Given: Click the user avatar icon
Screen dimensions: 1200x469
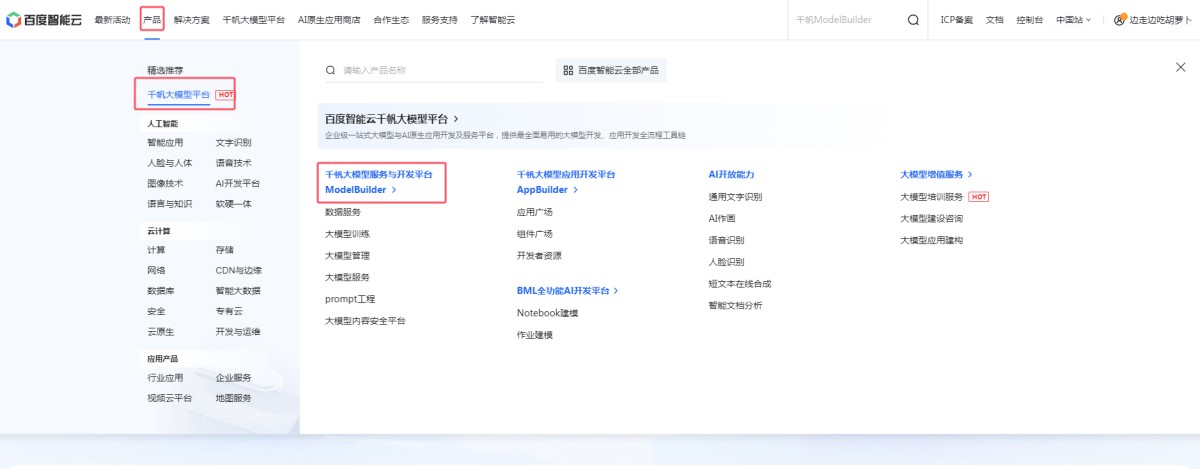Looking at the screenshot, I should click(x=1119, y=20).
